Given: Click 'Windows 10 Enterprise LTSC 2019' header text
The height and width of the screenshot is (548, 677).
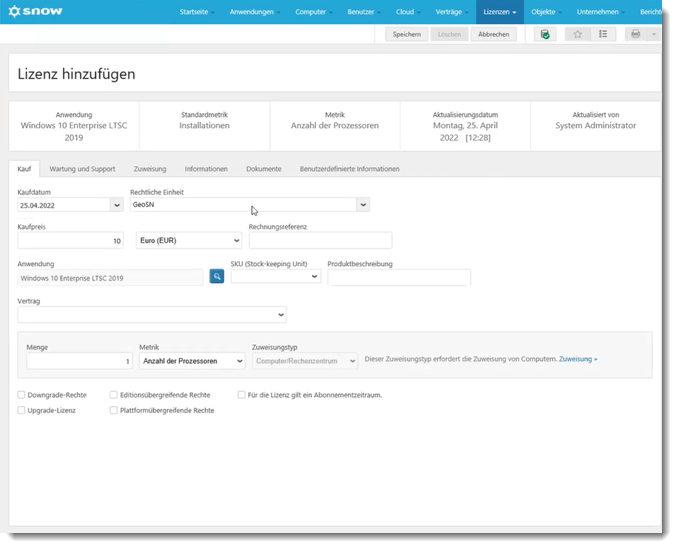Looking at the screenshot, I should pos(74,131).
